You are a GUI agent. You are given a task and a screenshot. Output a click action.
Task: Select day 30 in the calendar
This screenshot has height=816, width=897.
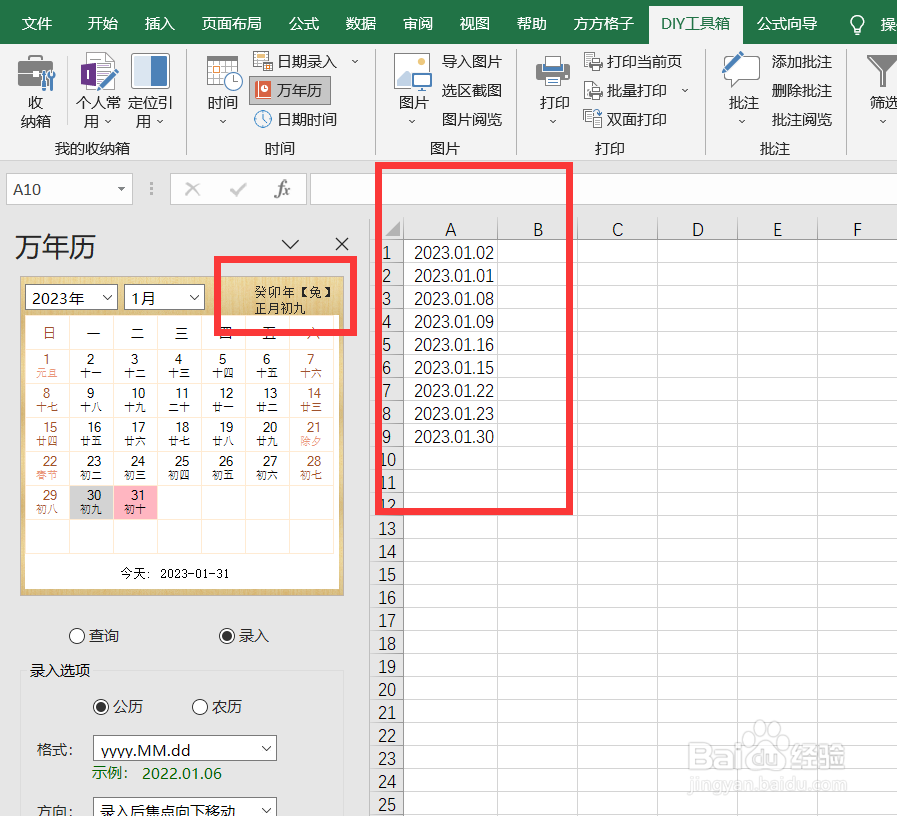tap(92, 502)
